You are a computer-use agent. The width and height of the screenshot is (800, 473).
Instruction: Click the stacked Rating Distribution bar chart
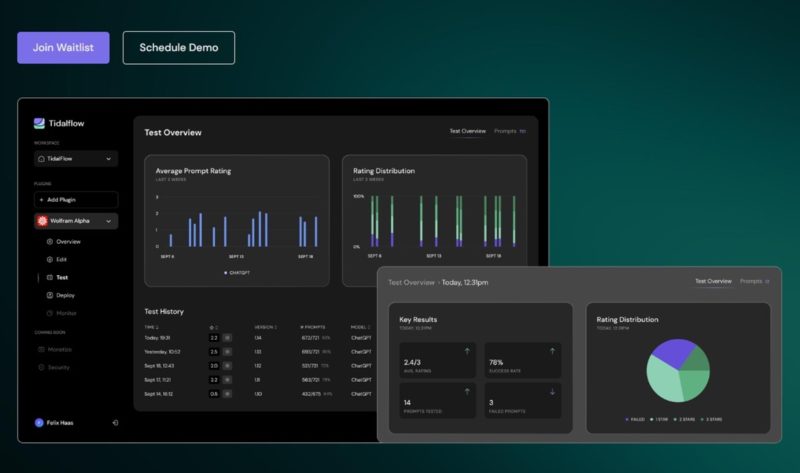[435, 222]
